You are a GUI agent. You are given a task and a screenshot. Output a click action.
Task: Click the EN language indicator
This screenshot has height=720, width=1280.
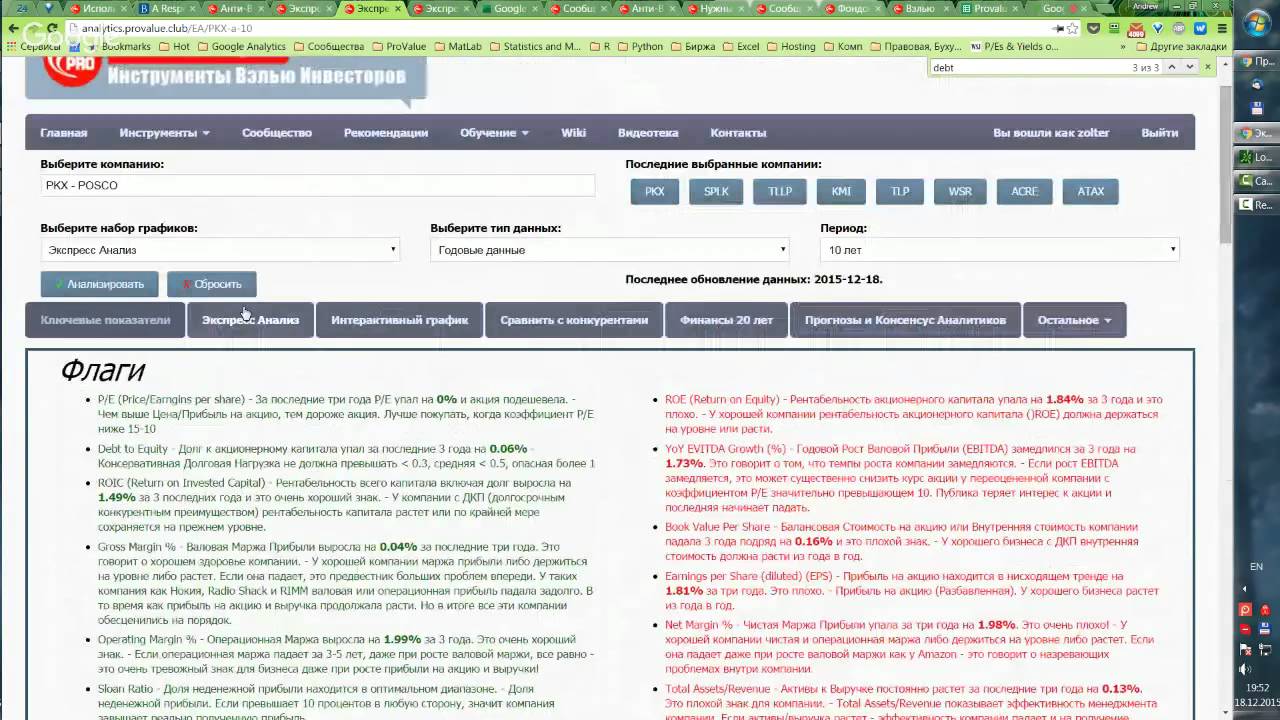point(1256,566)
